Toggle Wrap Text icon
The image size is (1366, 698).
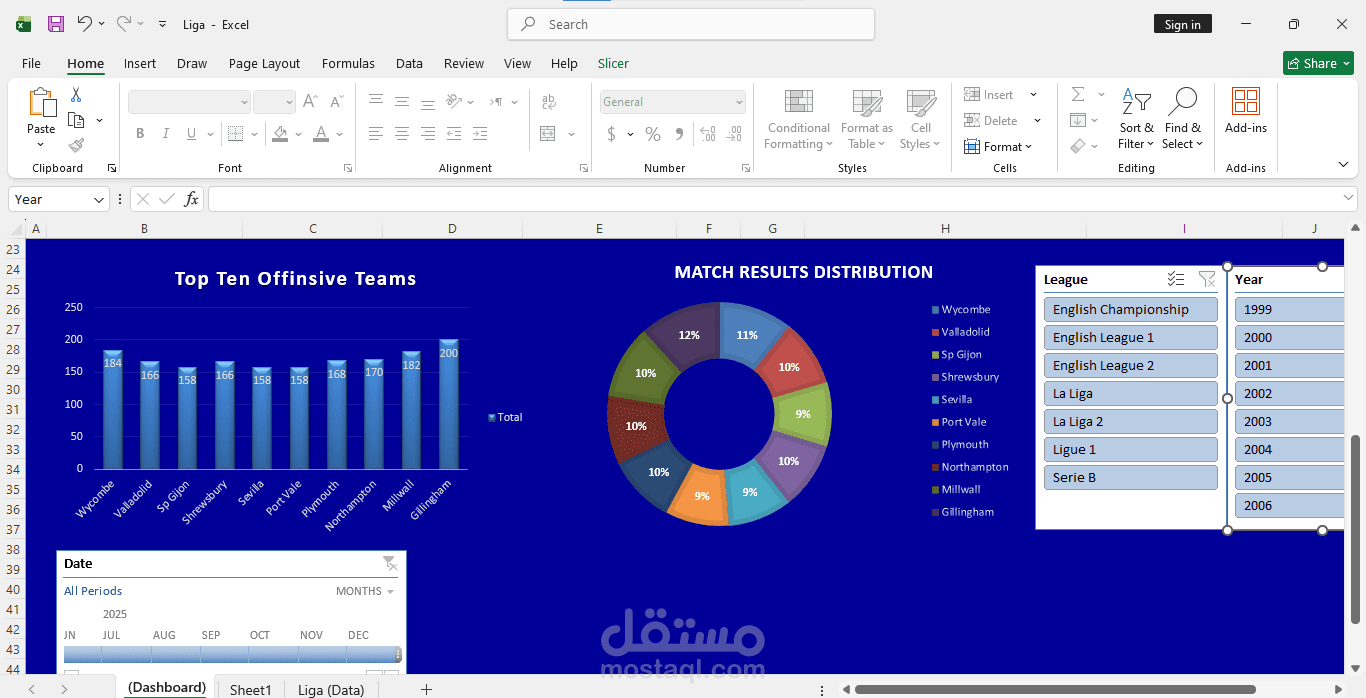click(x=548, y=102)
